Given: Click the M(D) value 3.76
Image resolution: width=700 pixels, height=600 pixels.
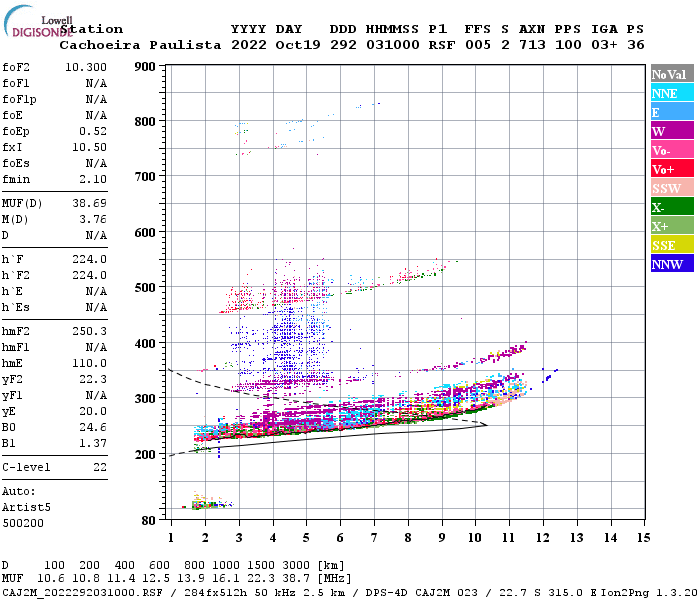Looking at the screenshot, I should click(x=93, y=220).
